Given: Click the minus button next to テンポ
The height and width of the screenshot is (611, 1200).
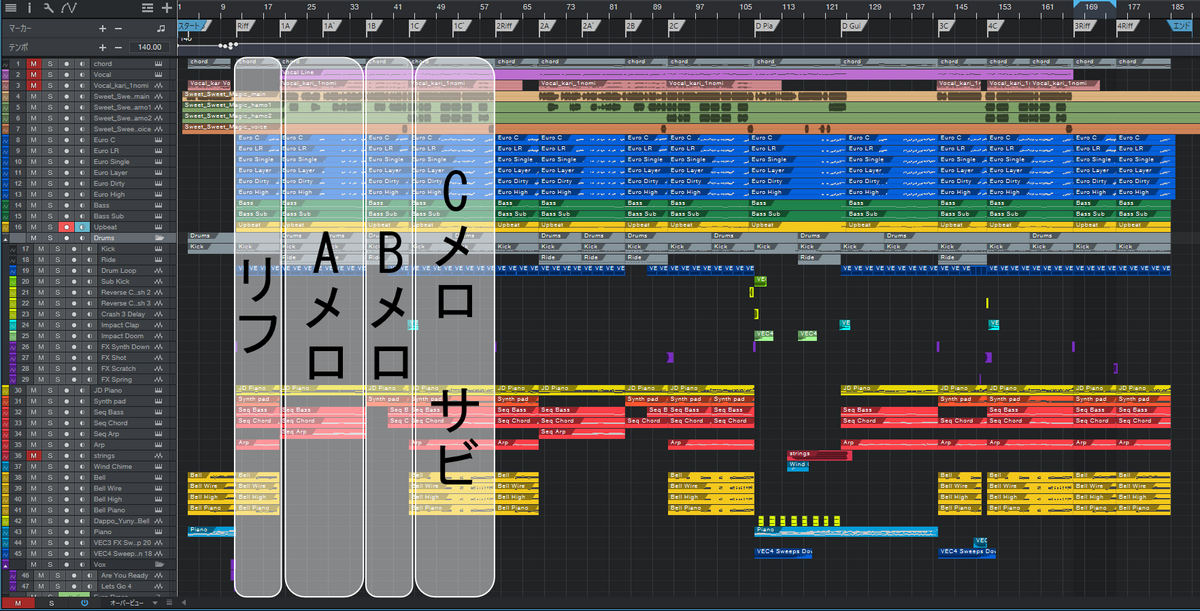Looking at the screenshot, I should pos(118,46).
